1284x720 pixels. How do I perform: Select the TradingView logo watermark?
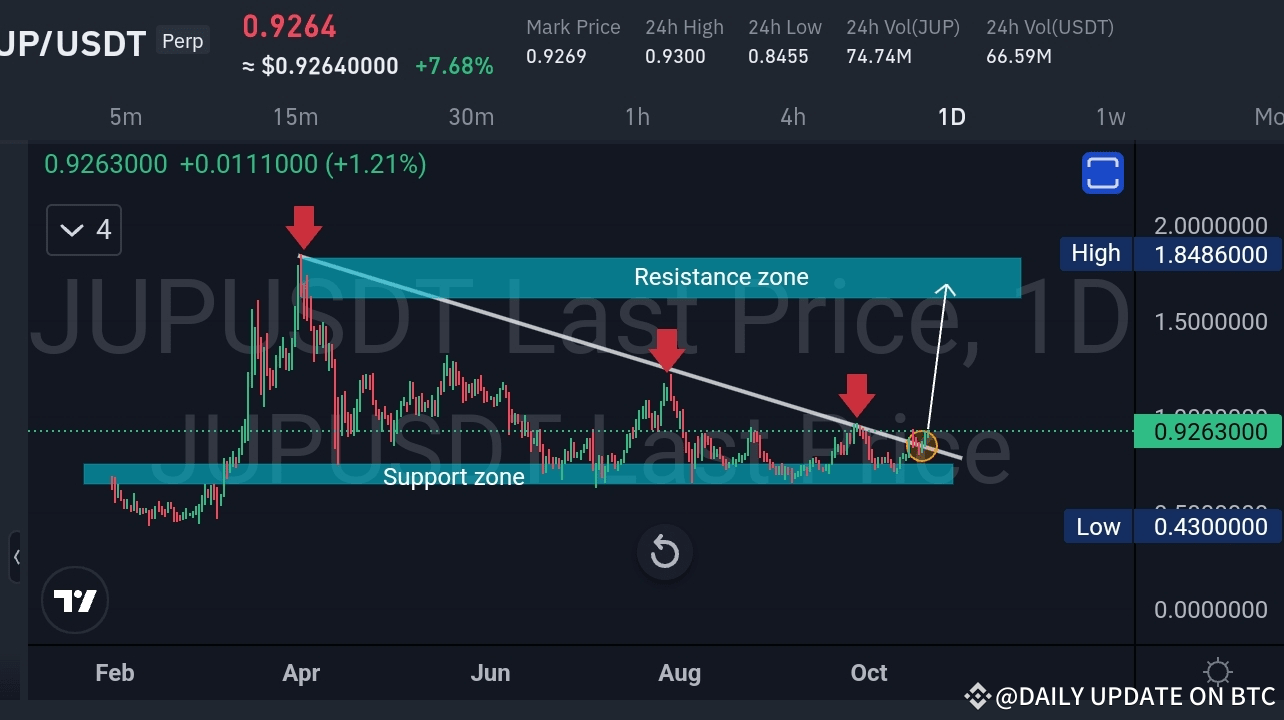coord(75,600)
